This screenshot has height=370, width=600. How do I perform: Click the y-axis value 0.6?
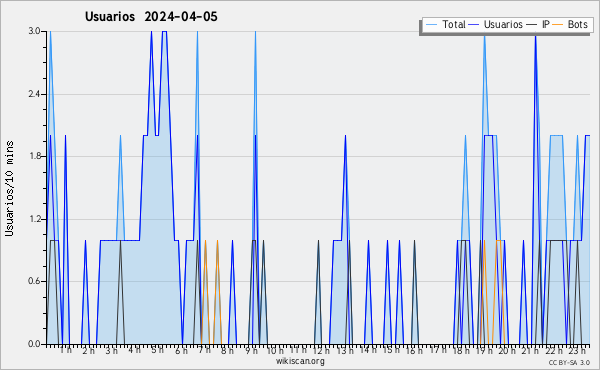tap(34, 281)
